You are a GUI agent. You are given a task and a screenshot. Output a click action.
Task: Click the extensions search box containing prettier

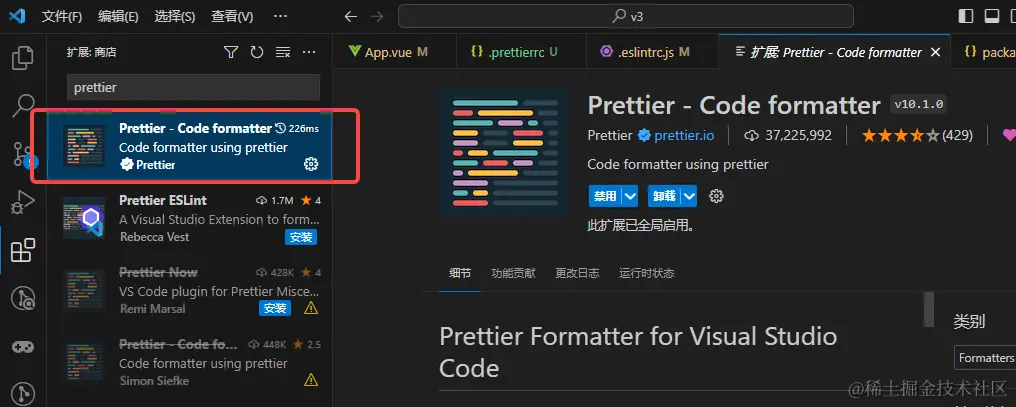(193, 87)
